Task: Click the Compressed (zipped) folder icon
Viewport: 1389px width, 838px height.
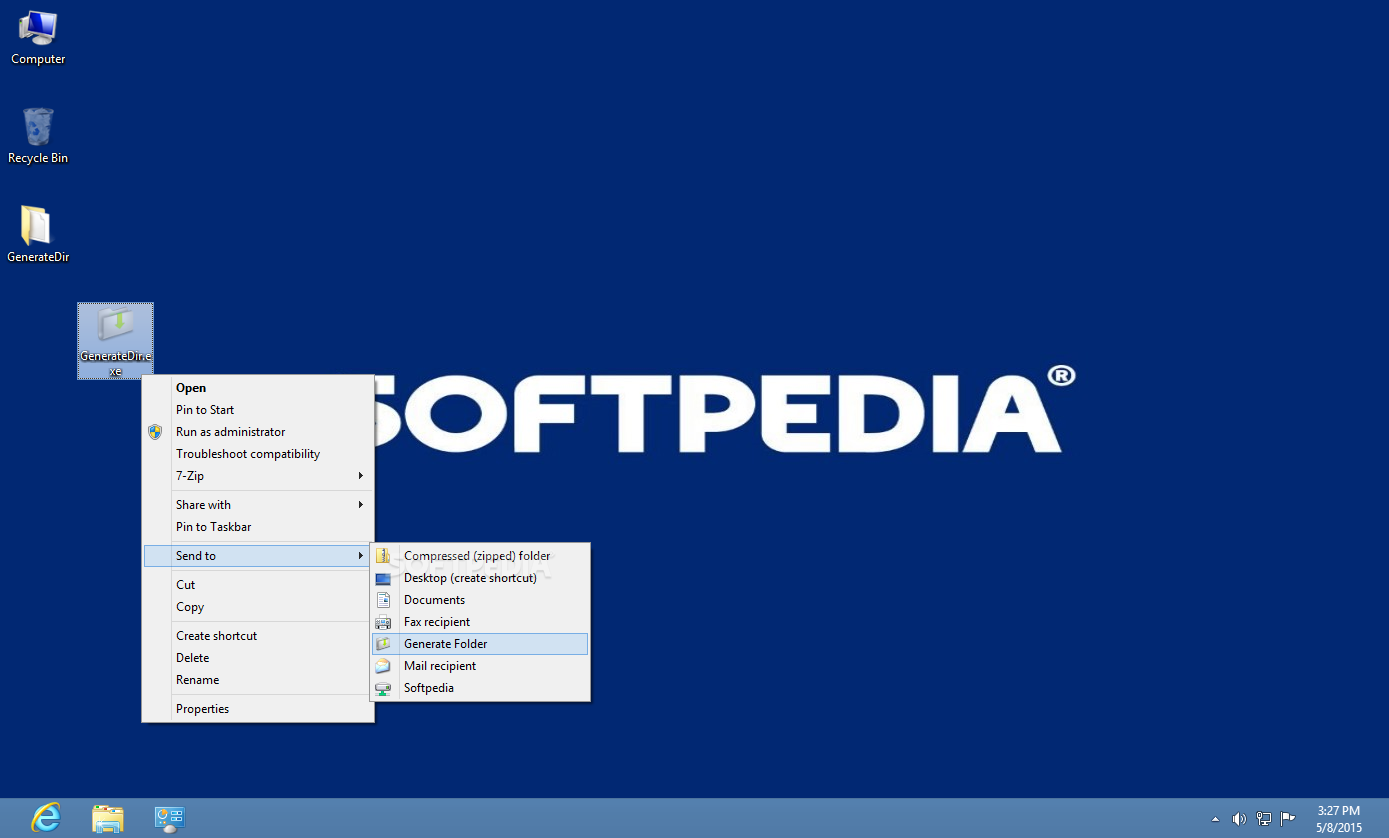Action: click(x=383, y=556)
